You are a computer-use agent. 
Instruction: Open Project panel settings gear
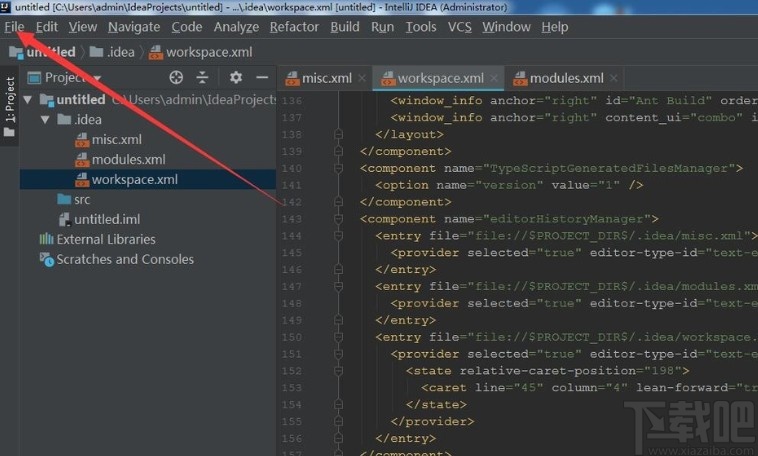[236, 77]
